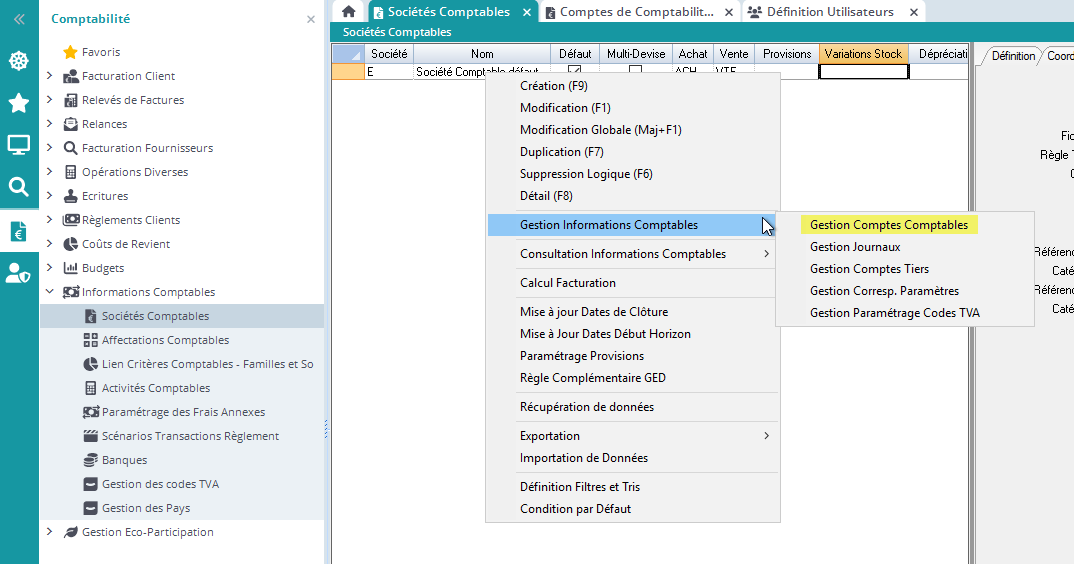Switch to Comptes de Comptabilité tab
Image resolution: width=1074 pixels, height=564 pixels.
click(x=636, y=12)
